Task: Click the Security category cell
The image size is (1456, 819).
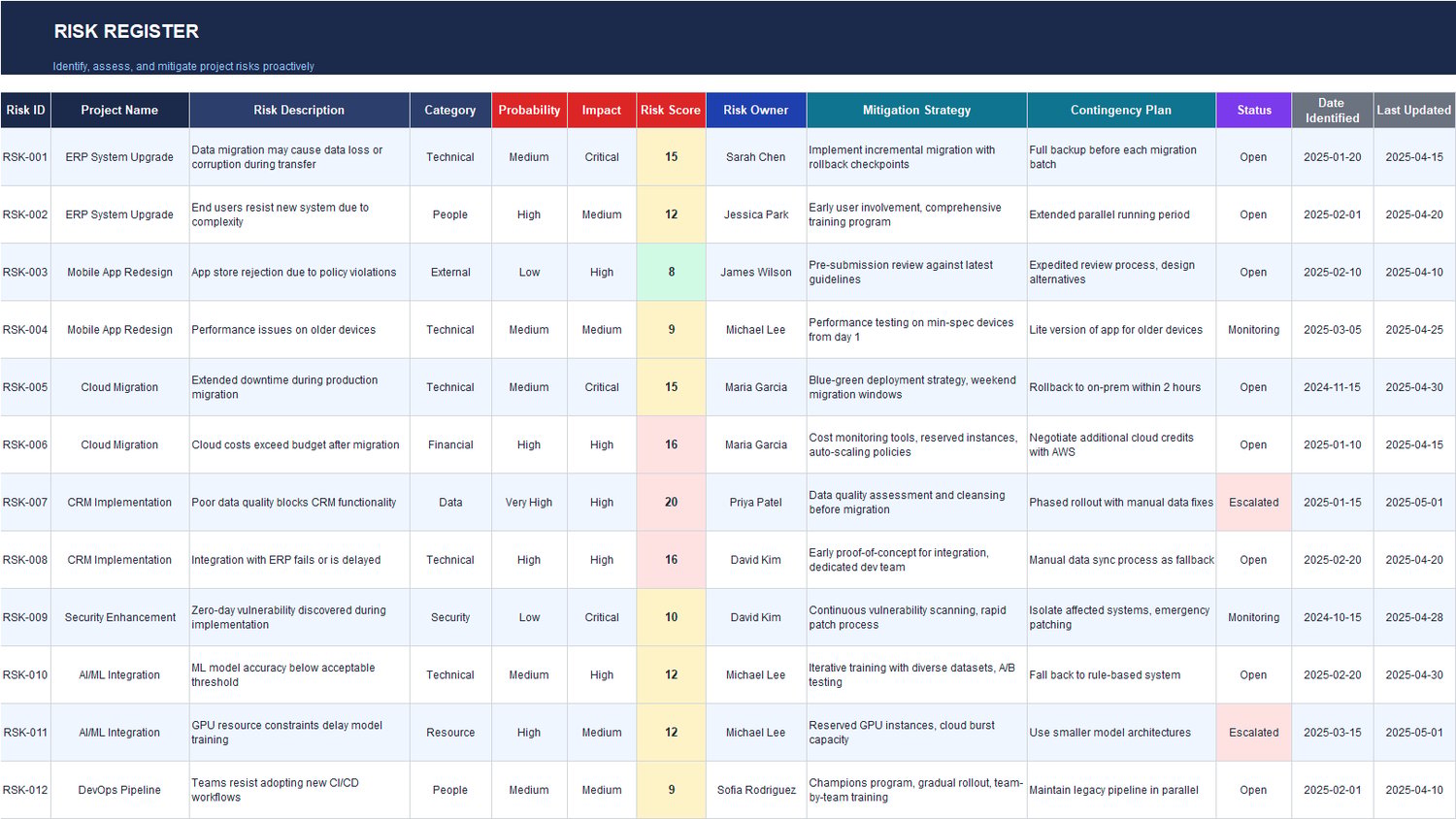Action: click(450, 617)
